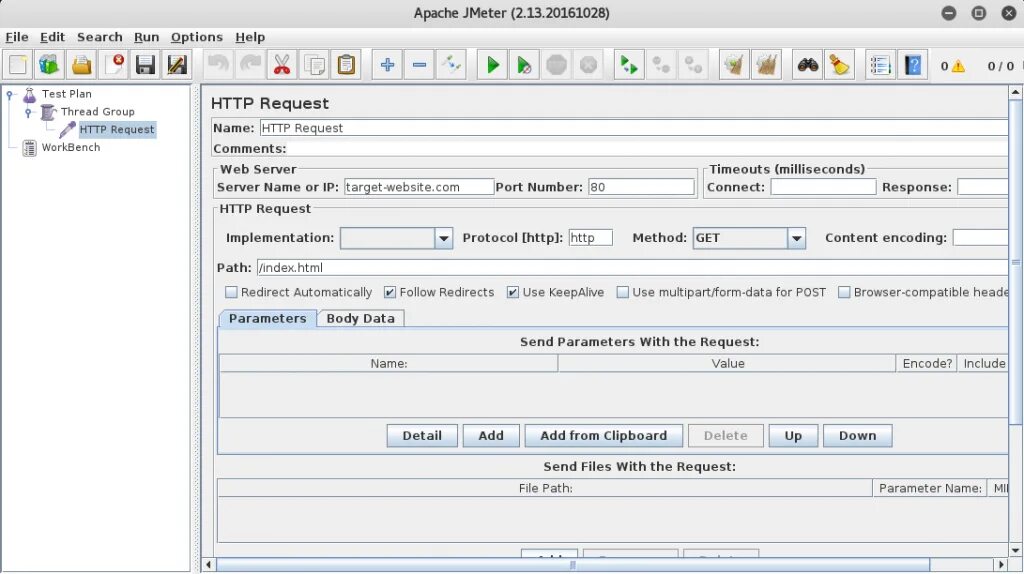Click the Toggle enable/disable icon
The image size is (1024, 574).
pos(451,65)
